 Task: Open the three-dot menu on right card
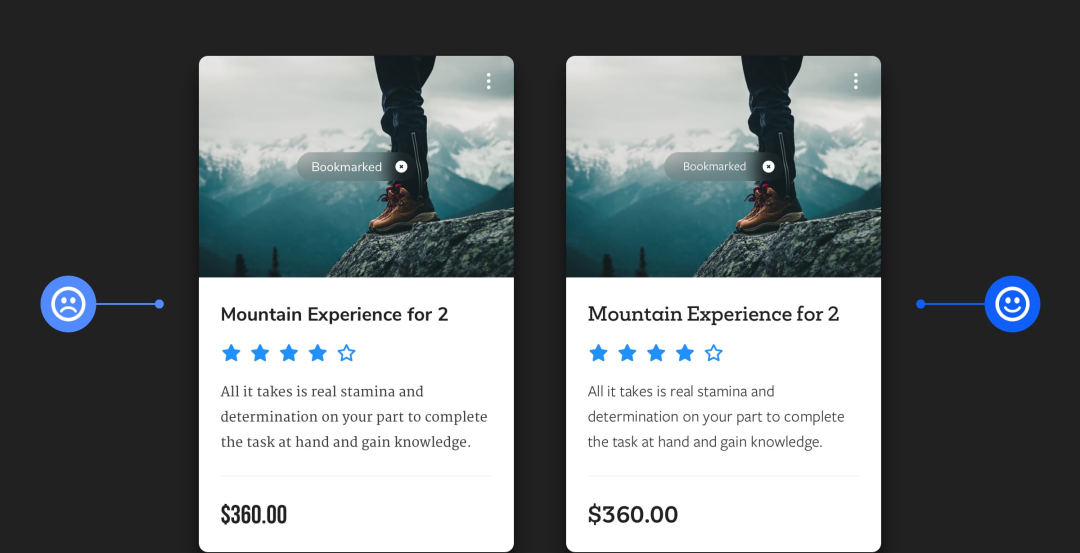coord(855,81)
